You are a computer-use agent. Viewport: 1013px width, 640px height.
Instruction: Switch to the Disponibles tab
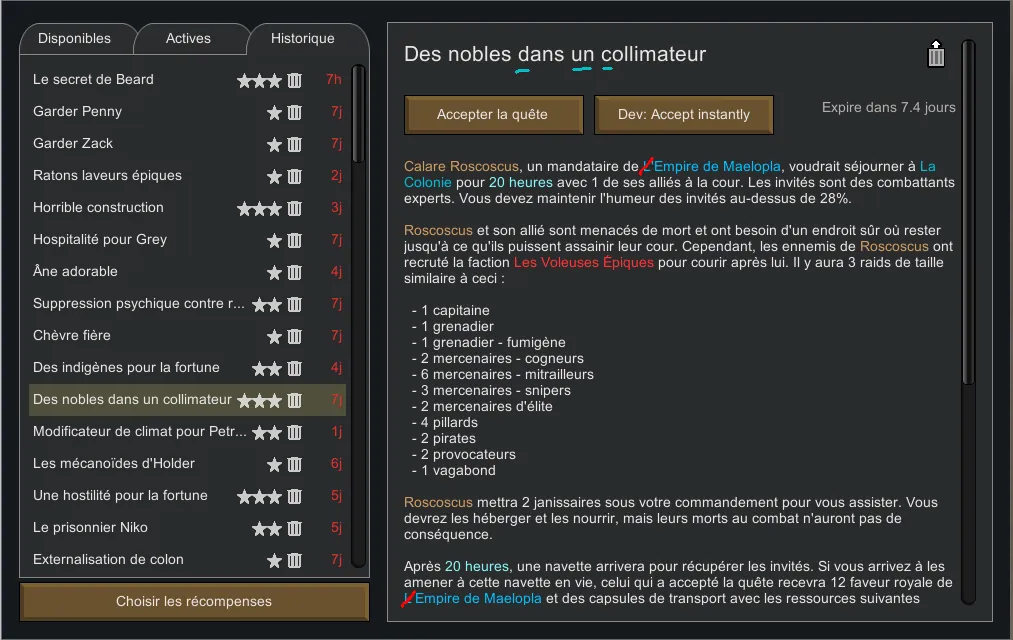[x=74, y=39]
